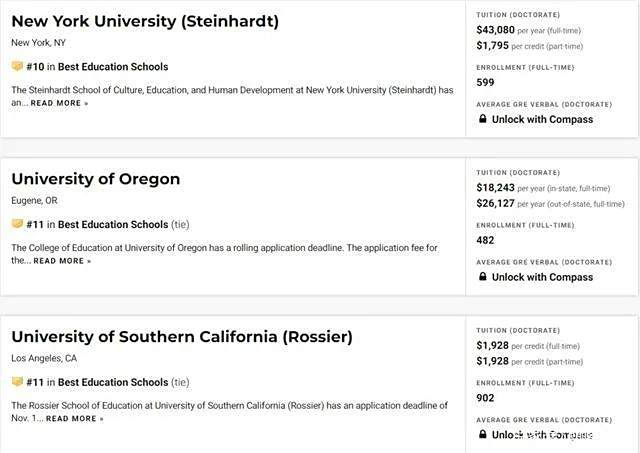Select Unlock with Compass for NYU Steinhardt
This screenshot has height=453, width=640.
click(x=542, y=119)
